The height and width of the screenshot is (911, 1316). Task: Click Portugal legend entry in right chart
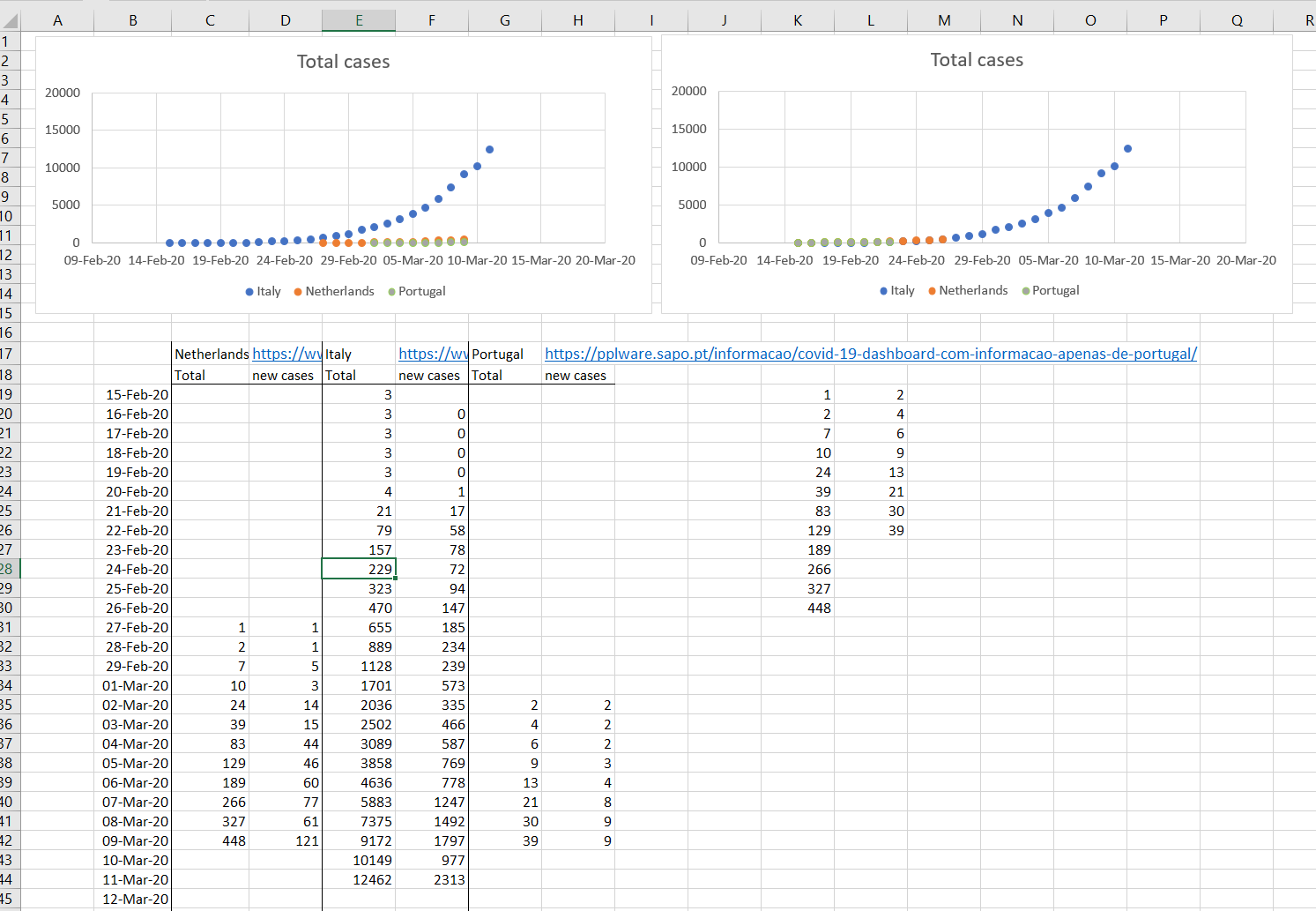click(1055, 291)
